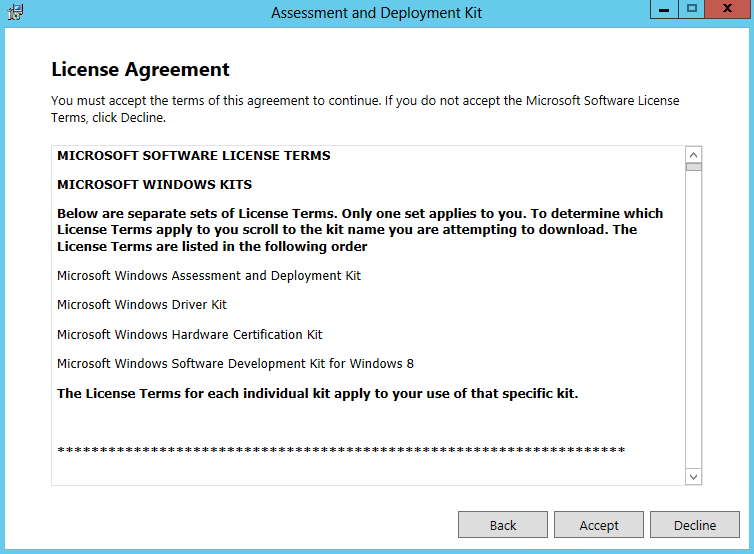Screen dimensions: 754x554
Task: Click the MICROSOFT SOFTWARE LICENSE TERMS line
Action: click(x=194, y=155)
